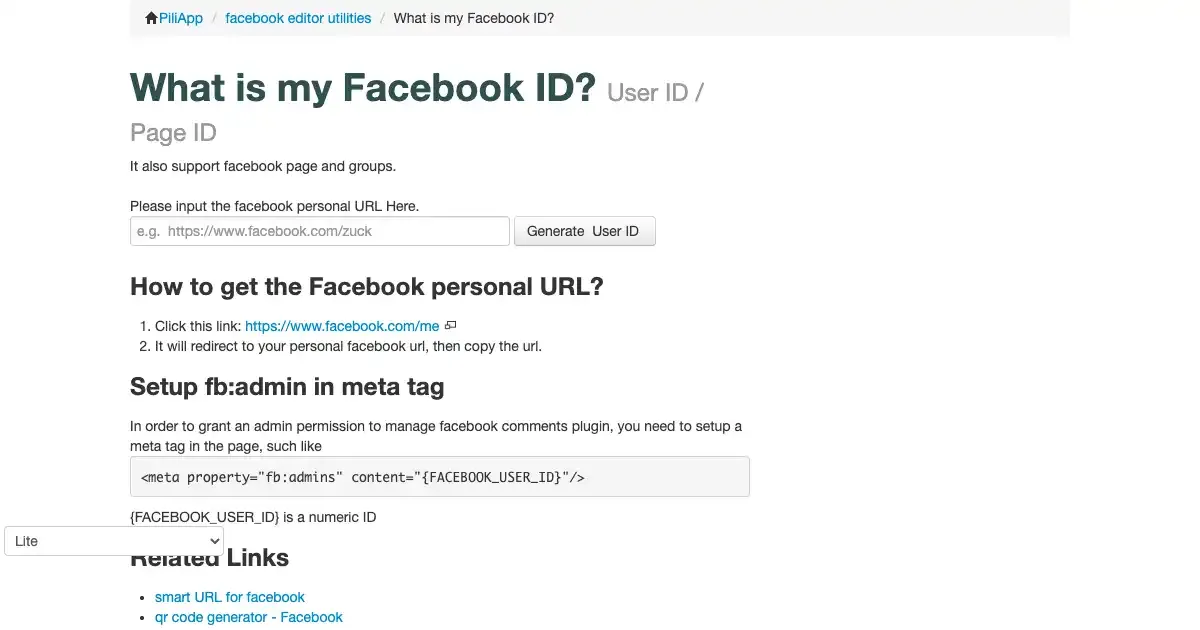Click the home icon in the breadcrumb
Image resolution: width=1200 pixels, height=630 pixels.
tap(151, 18)
